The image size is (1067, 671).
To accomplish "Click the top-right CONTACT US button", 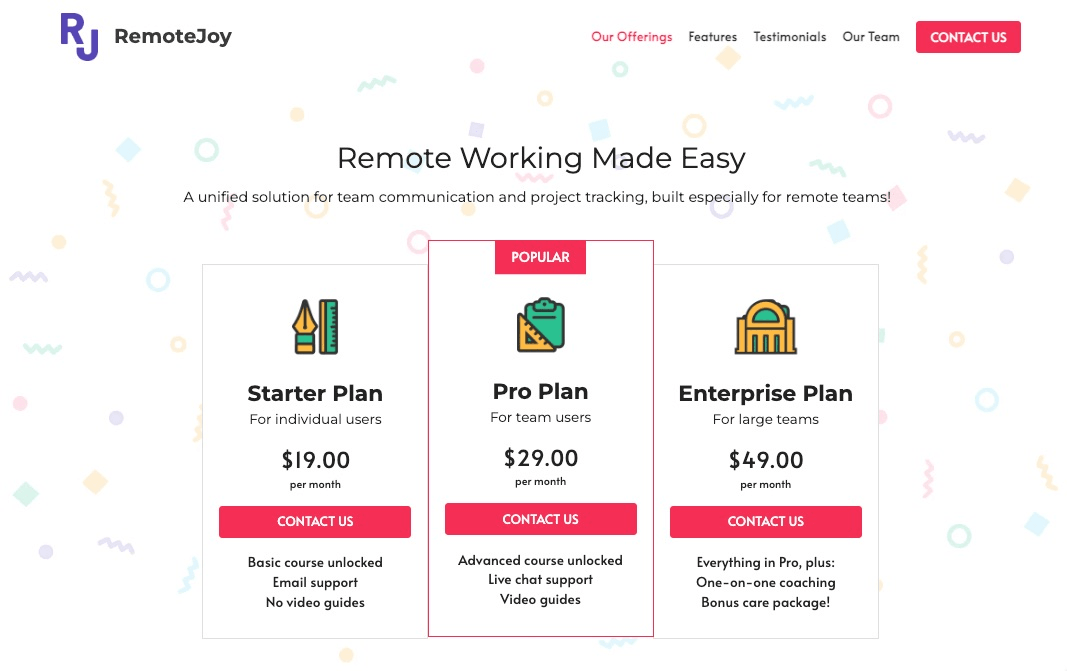I will (x=968, y=37).
